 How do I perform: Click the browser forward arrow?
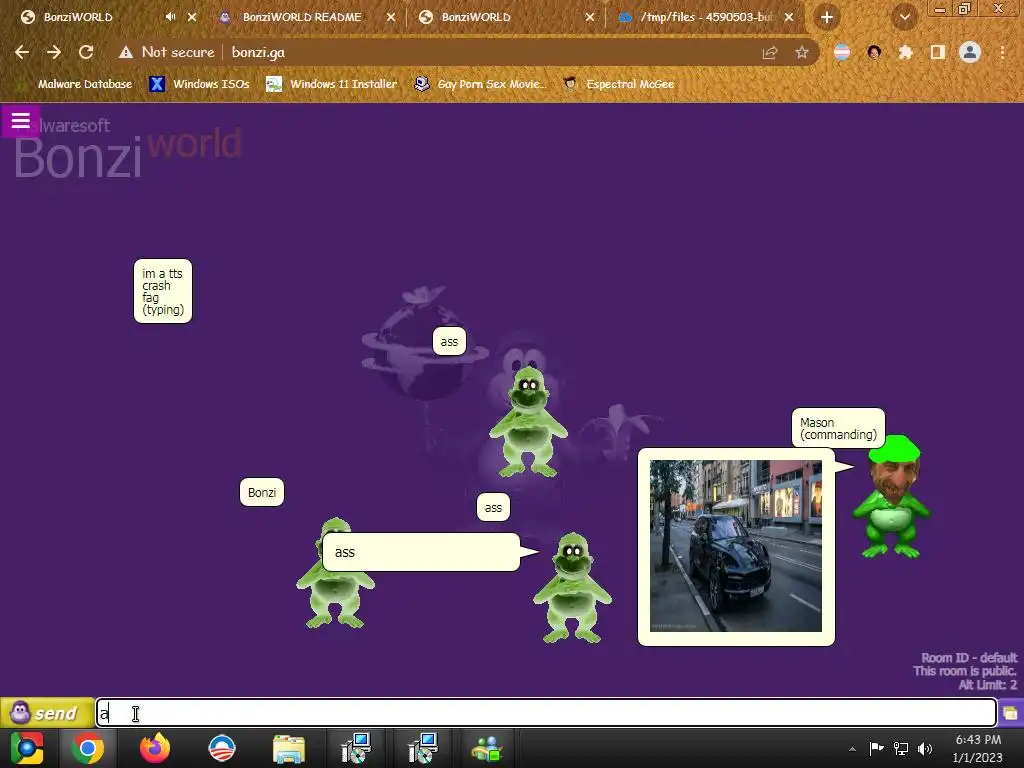pos(54,52)
